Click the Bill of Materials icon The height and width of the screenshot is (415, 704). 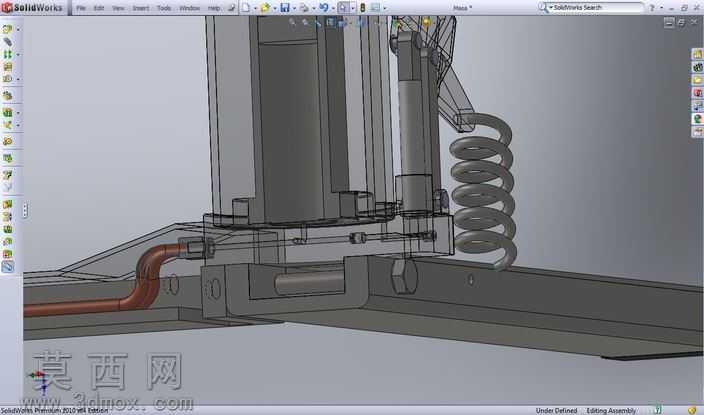pyautogui.click(x=7, y=158)
